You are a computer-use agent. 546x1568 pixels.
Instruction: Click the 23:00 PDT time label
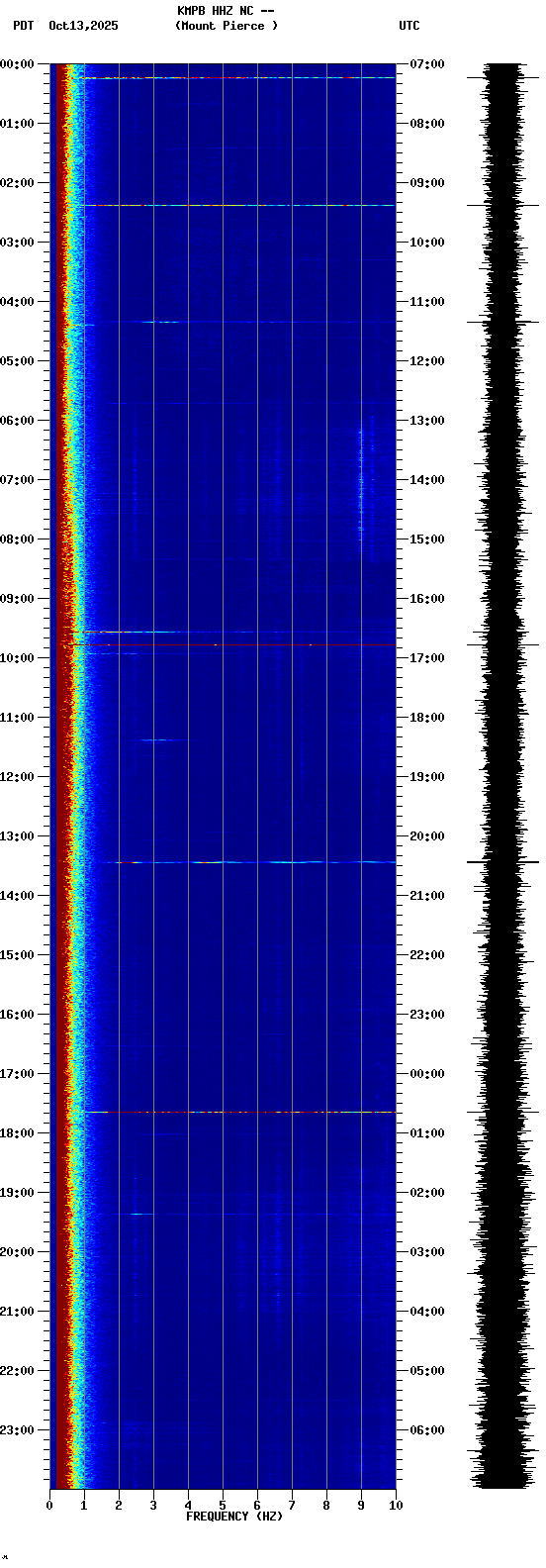point(17,1429)
